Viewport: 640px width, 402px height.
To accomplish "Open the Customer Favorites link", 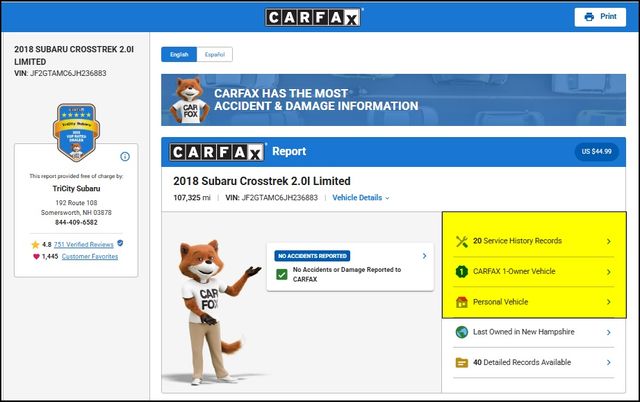I will 90,256.
